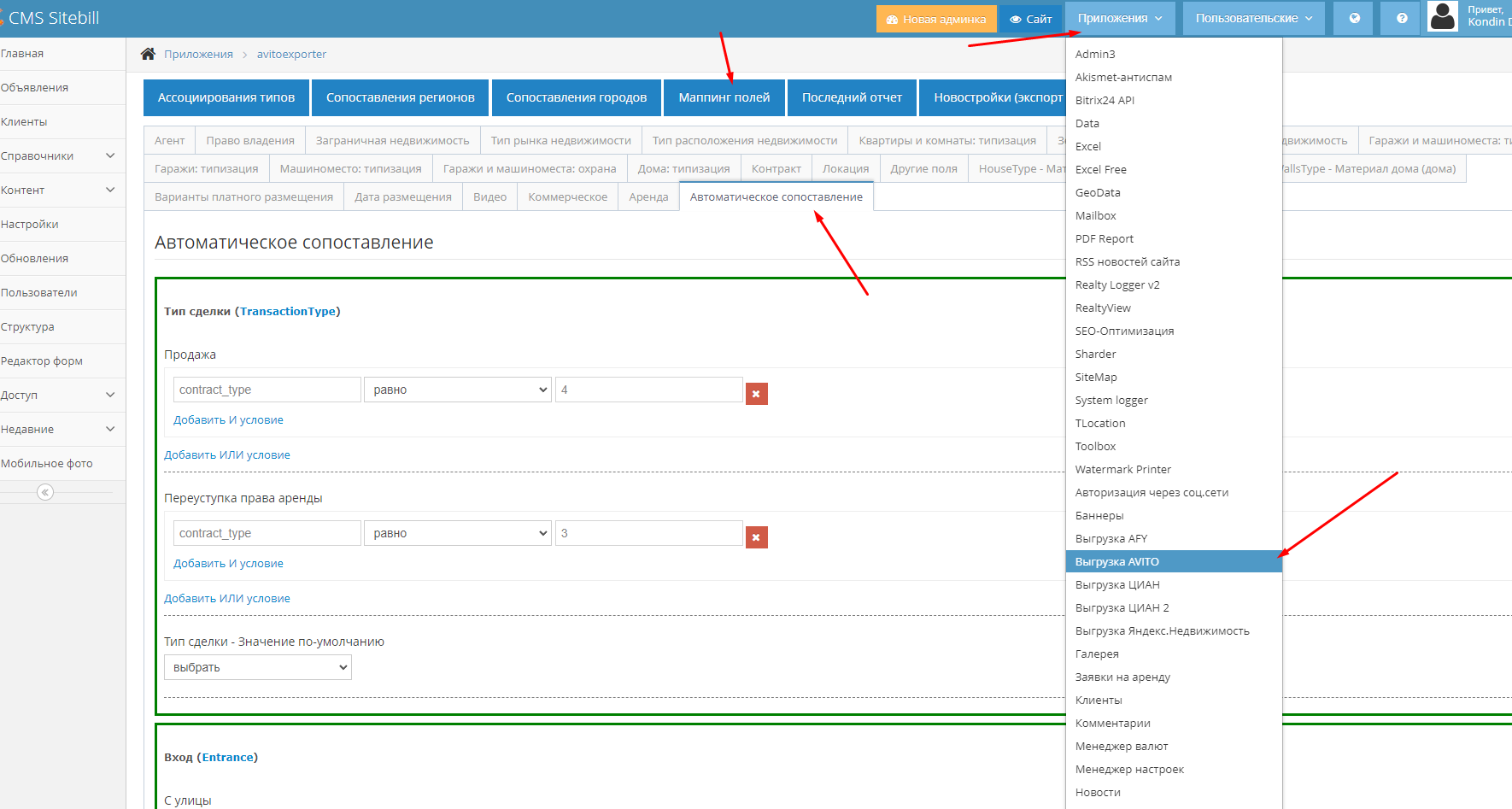The width and height of the screenshot is (1512, 809).
Task: Click the value field containing 4
Action: point(648,390)
